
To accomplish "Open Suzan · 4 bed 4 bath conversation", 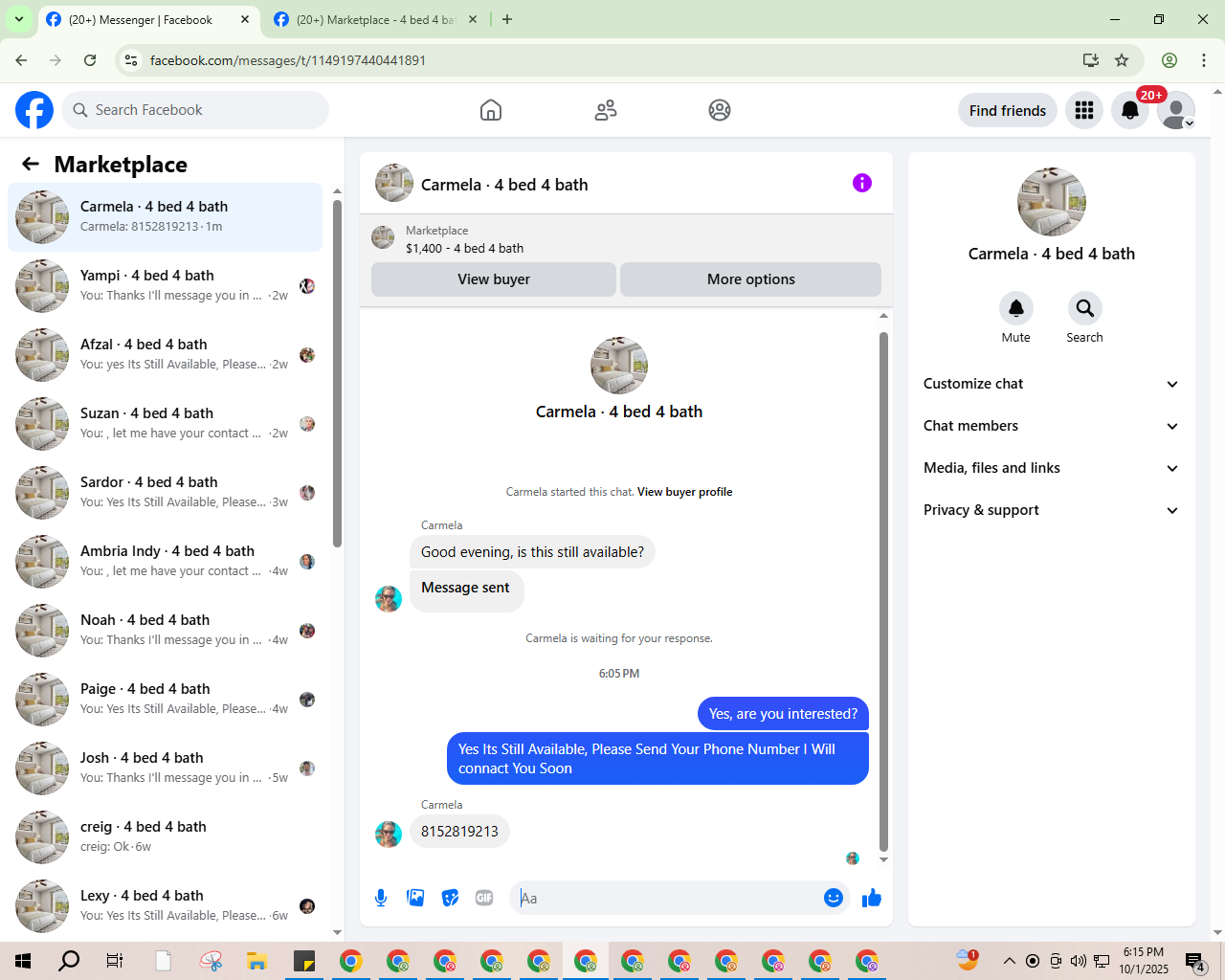I will pyautogui.click(x=166, y=424).
